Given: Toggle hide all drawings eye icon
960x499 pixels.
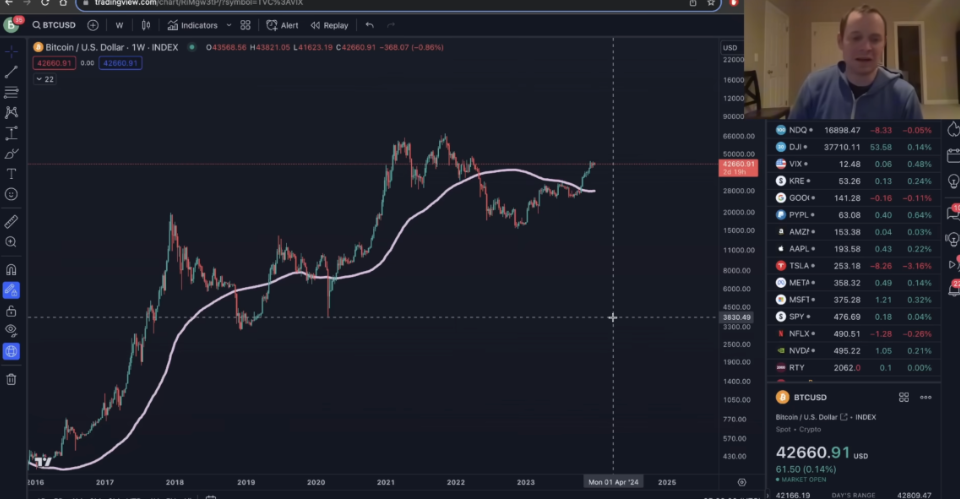Looking at the screenshot, I should coord(11,331).
